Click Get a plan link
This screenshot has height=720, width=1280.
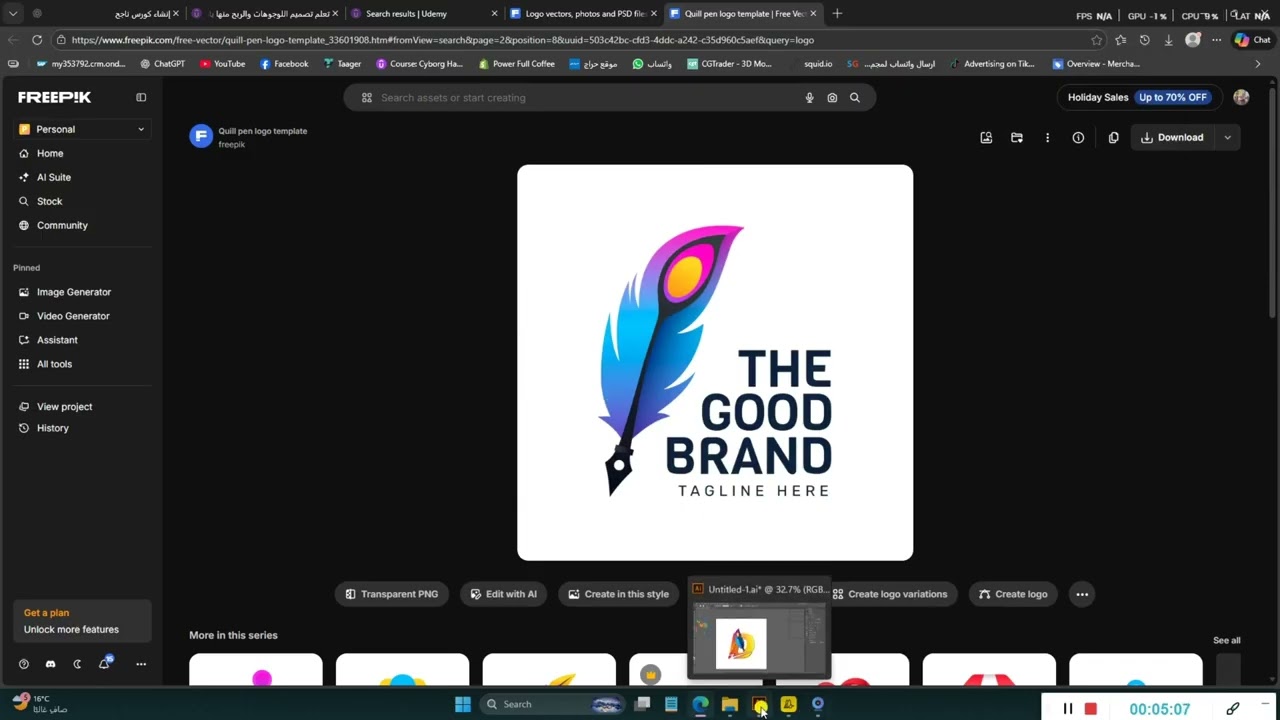(x=46, y=613)
